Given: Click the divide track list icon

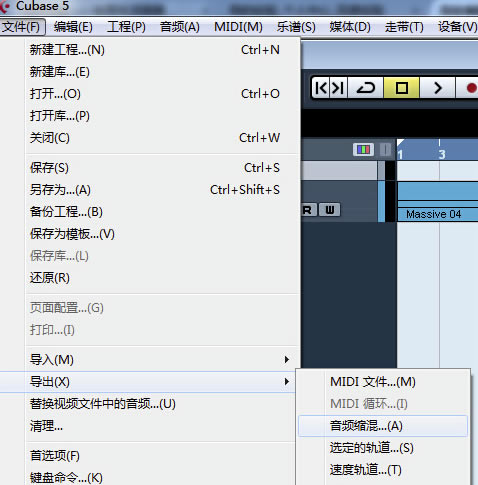Looking at the screenshot, I should (x=385, y=149).
